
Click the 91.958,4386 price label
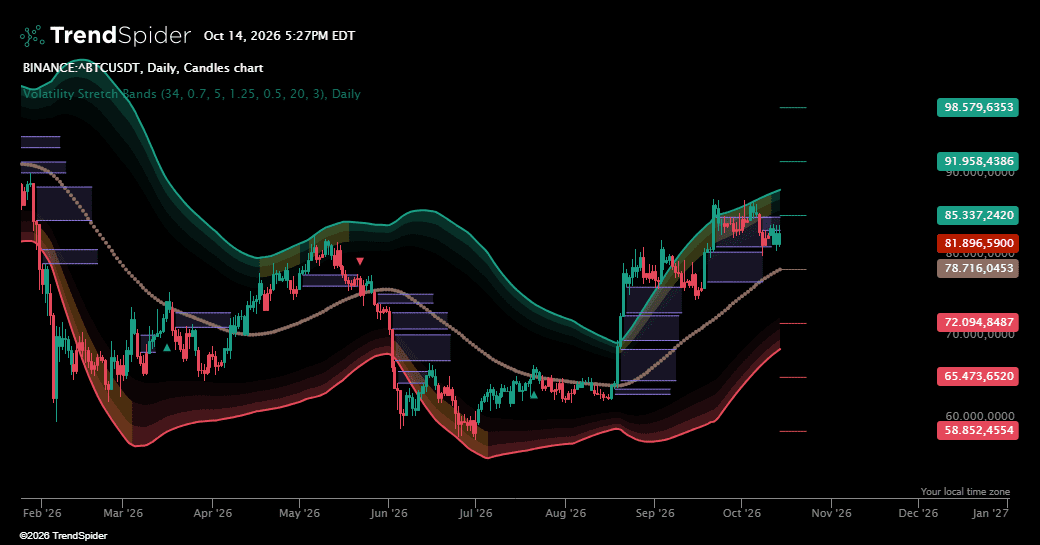click(x=978, y=161)
